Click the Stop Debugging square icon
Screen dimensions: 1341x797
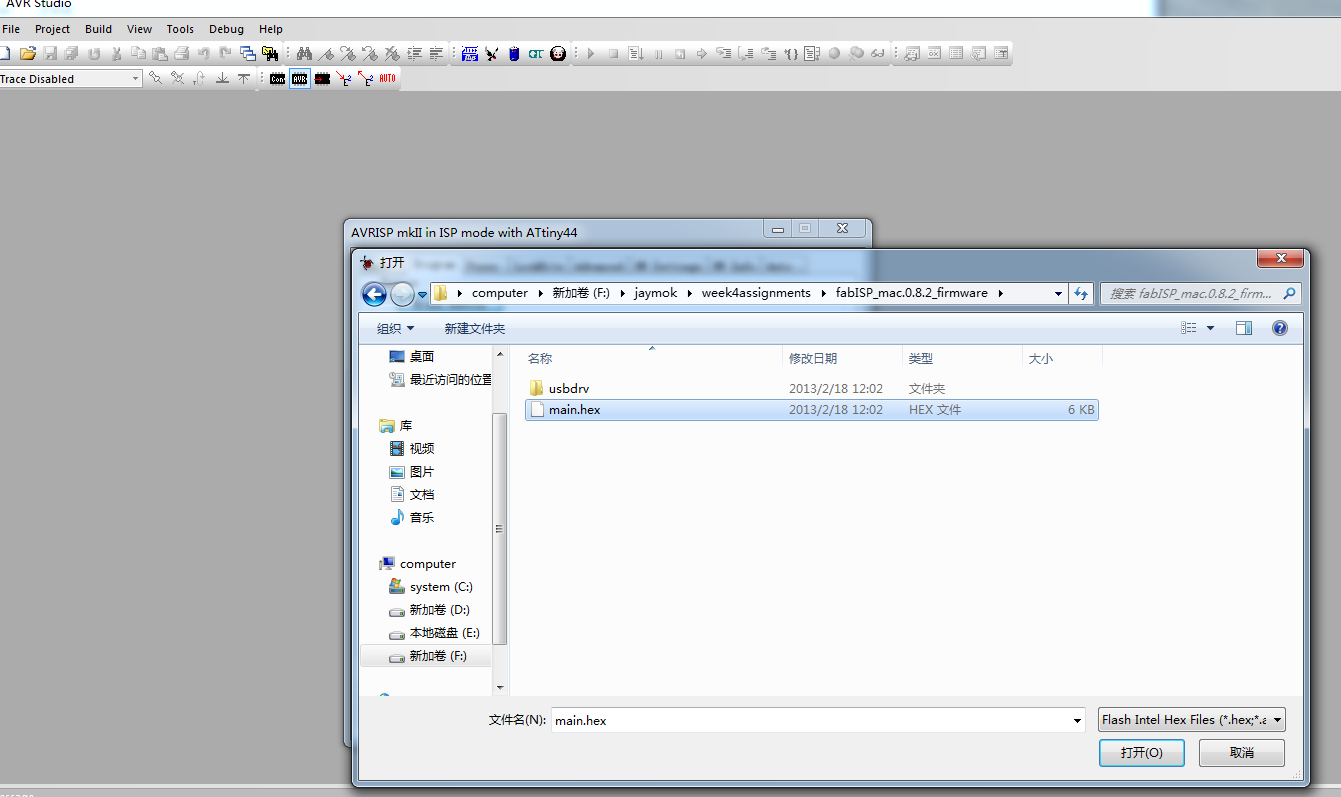[613, 53]
